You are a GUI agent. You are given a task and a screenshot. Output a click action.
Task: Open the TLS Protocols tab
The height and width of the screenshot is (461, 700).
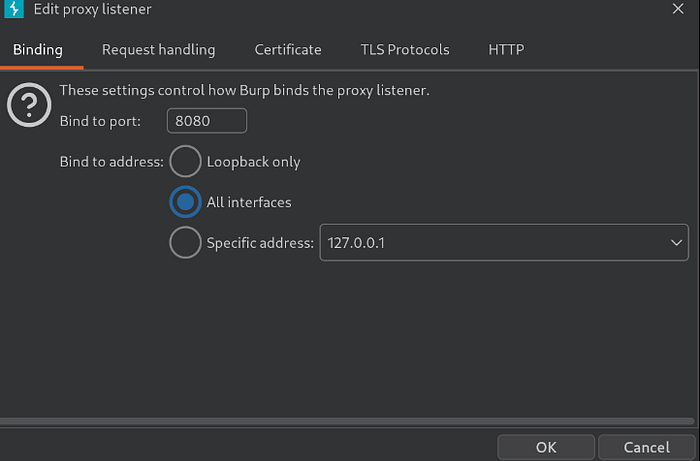click(405, 50)
